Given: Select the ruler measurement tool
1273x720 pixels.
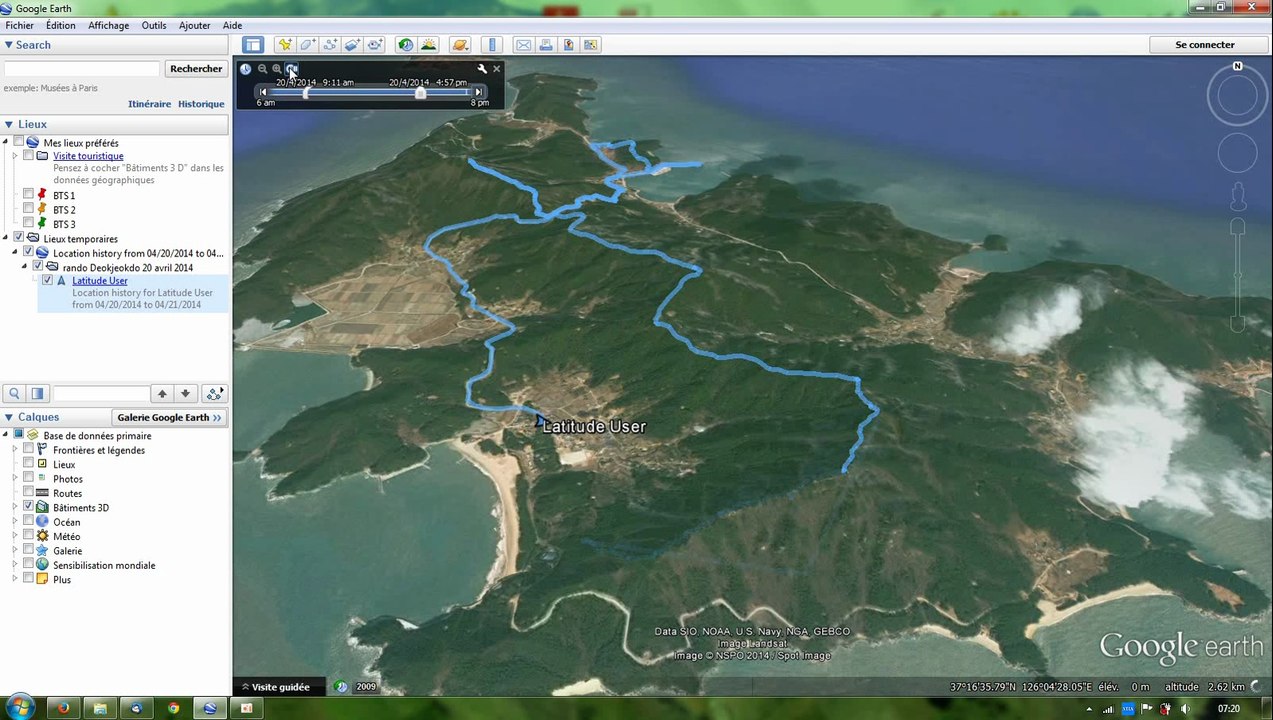Looking at the screenshot, I should point(491,45).
